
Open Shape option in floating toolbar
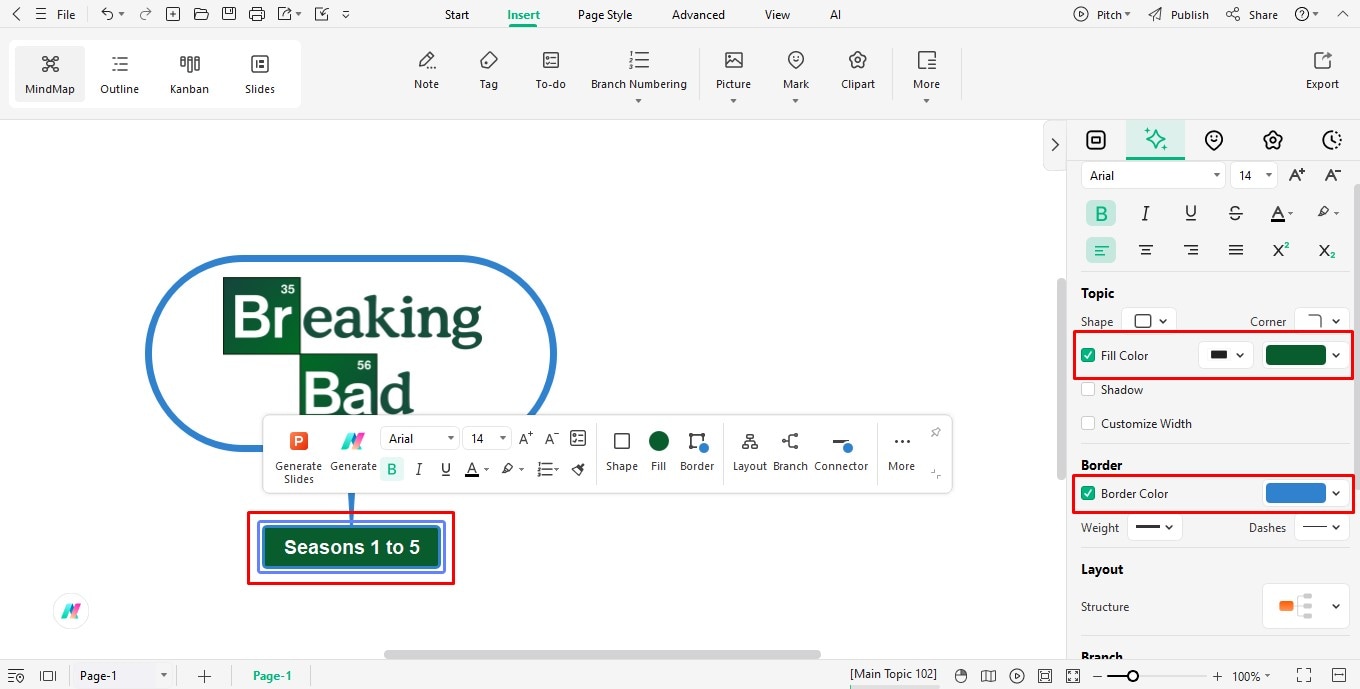coord(621,452)
